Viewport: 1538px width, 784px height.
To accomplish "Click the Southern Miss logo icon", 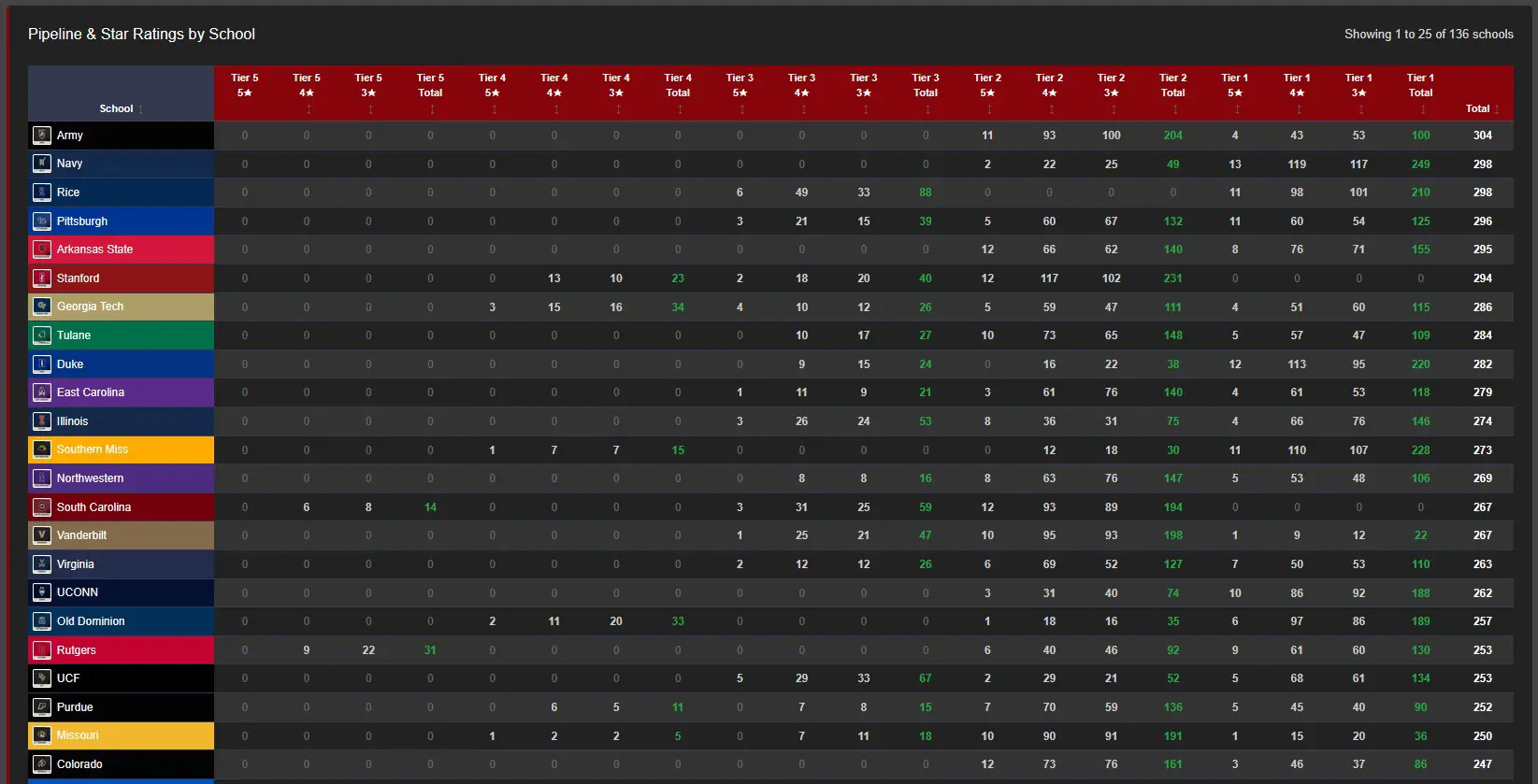I will (x=42, y=449).
